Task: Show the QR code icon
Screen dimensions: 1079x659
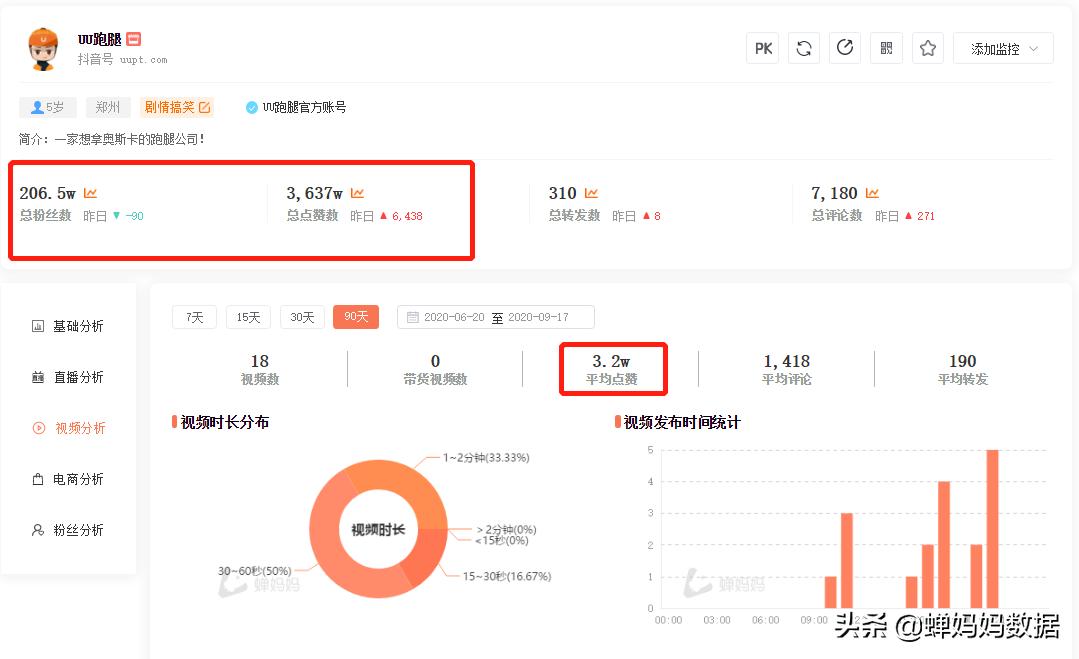Action: [885, 47]
